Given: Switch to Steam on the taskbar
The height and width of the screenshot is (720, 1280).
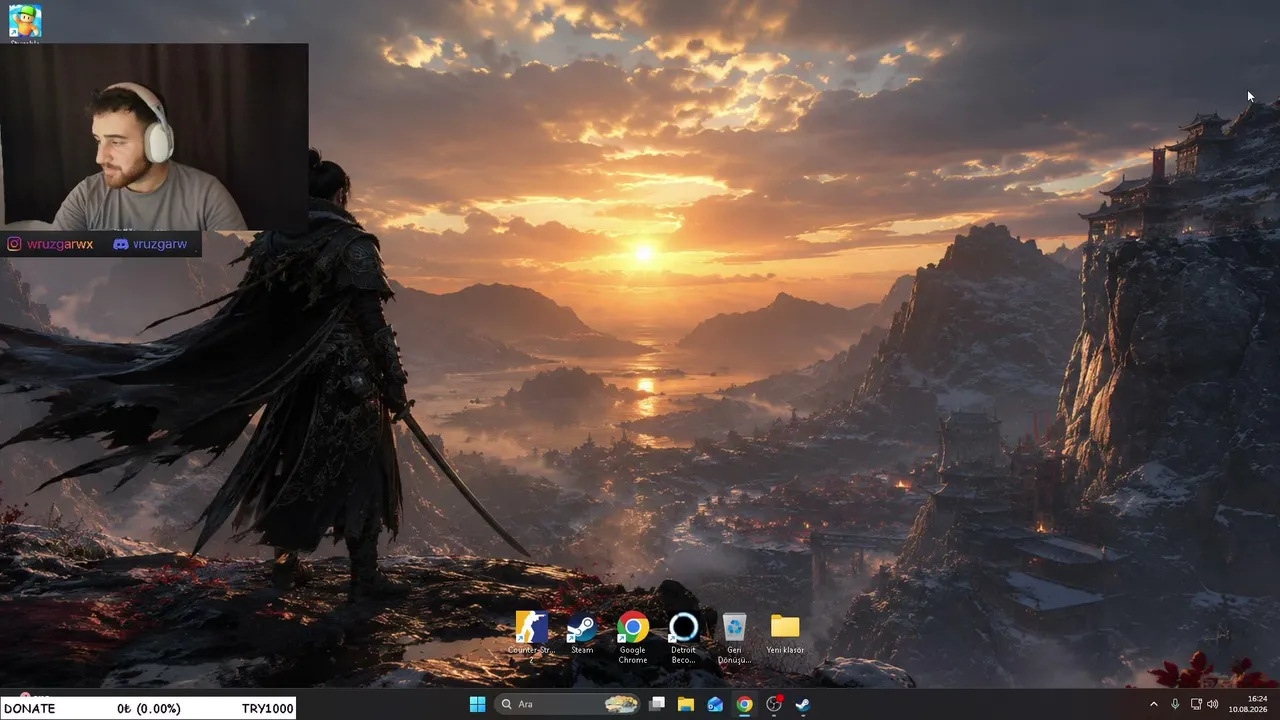Looking at the screenshot, I should (802, 704).
